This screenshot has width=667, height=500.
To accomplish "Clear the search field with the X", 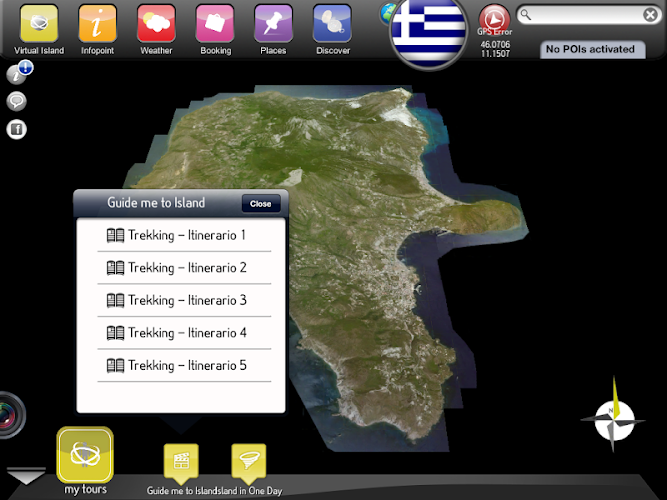I will point(650,15).
